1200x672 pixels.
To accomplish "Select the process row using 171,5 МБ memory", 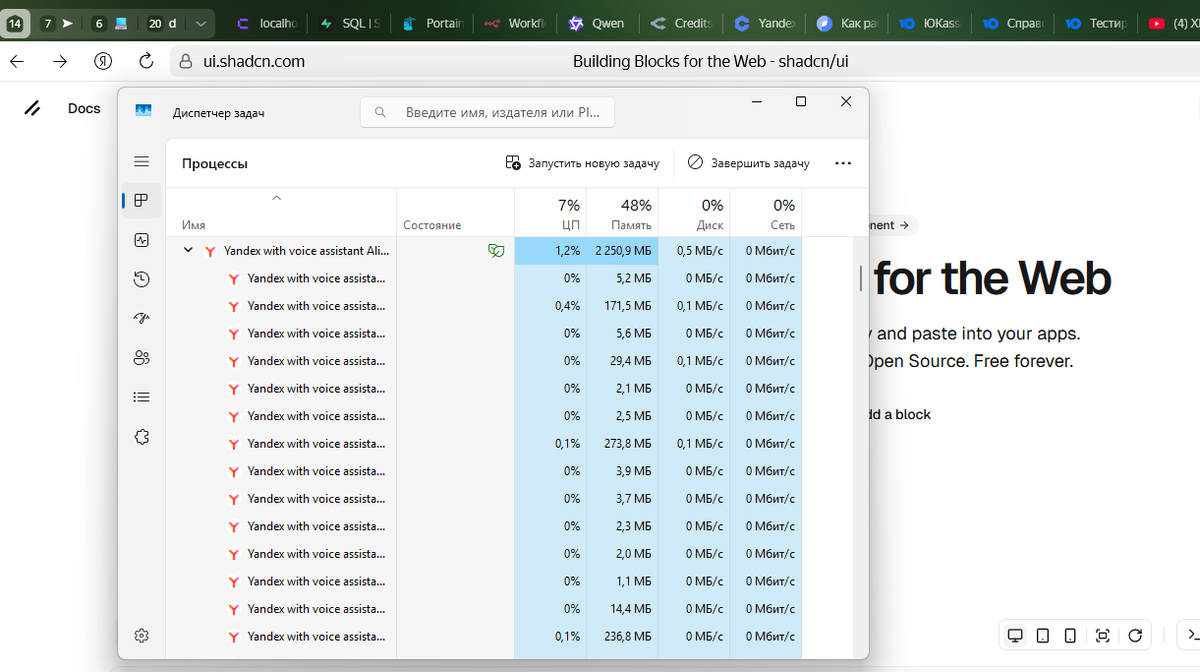I will point(483,306).
